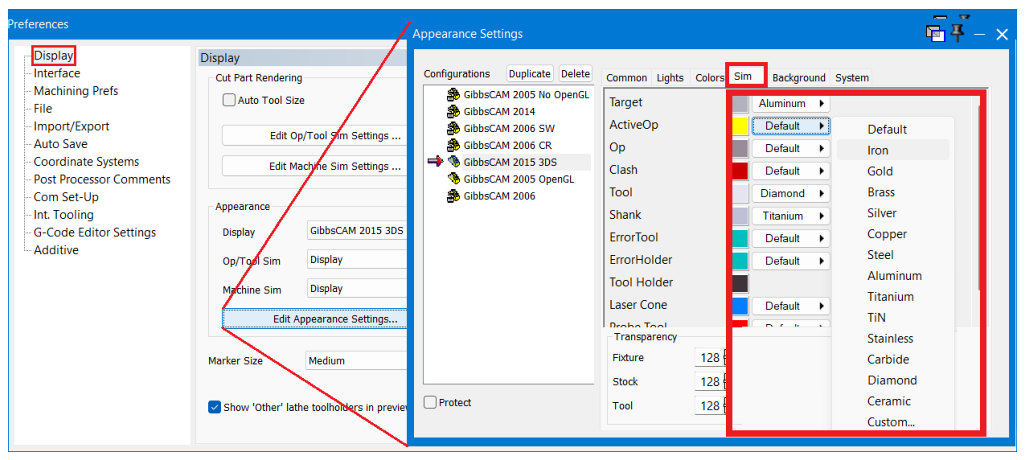Click the teal ErrorTool color swatch
1025x460 pixels.
click(740, 238)
